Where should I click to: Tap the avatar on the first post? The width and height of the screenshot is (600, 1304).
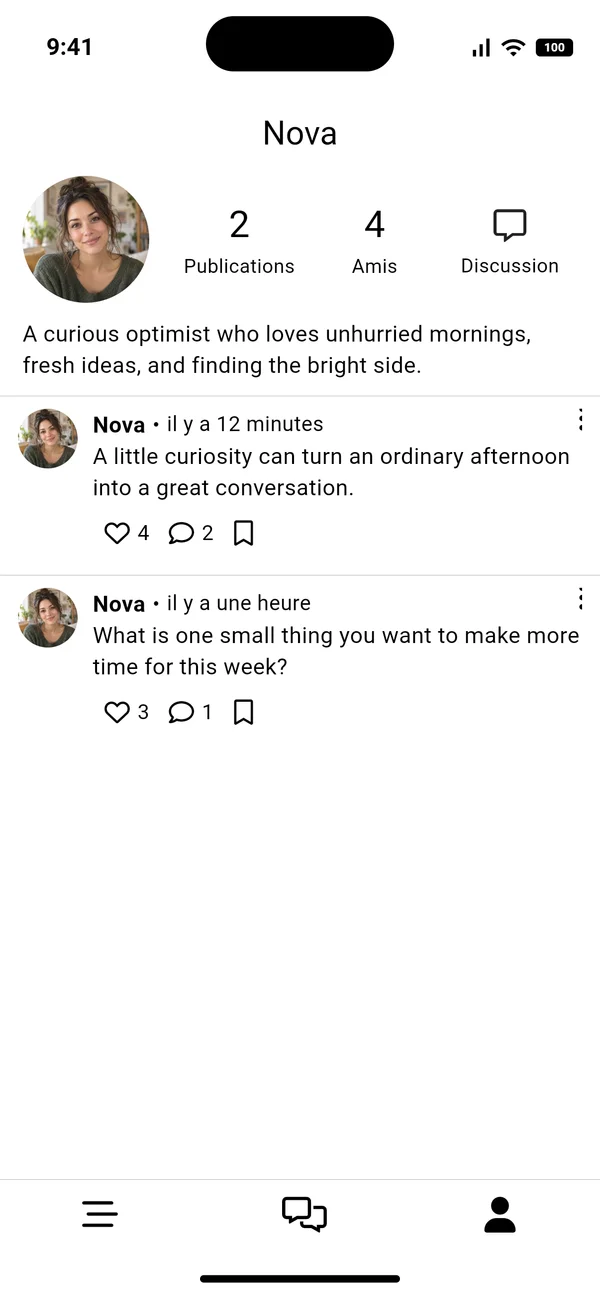(48, 438)
